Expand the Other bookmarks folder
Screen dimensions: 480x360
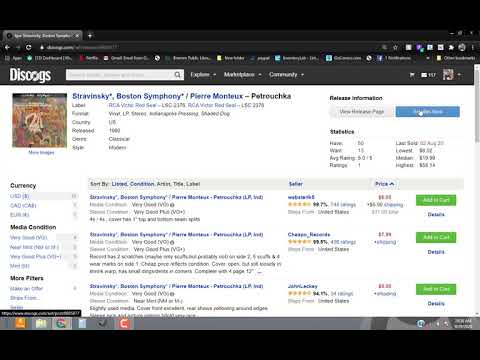pos(455,58)
